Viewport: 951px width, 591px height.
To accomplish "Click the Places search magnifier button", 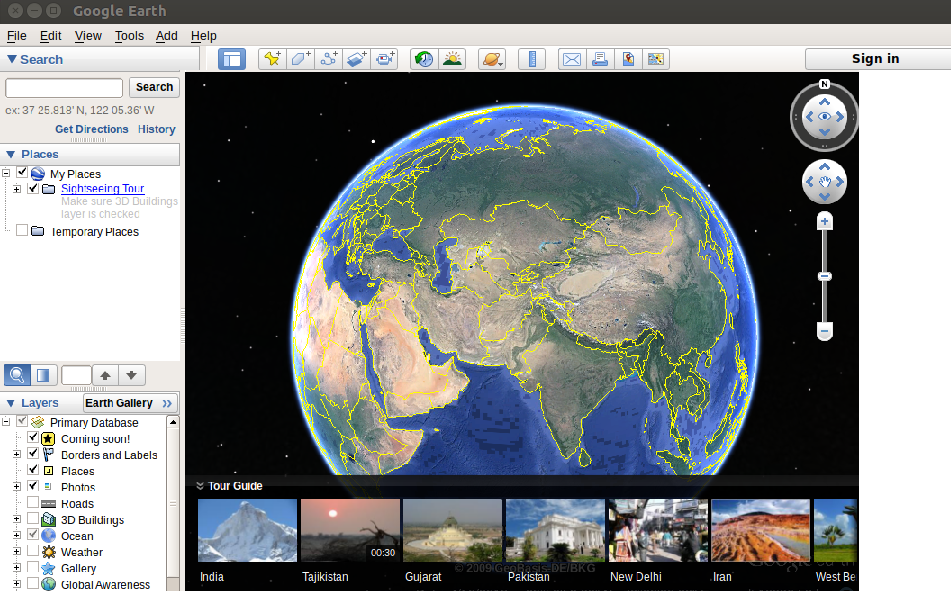I will (17, 375).
